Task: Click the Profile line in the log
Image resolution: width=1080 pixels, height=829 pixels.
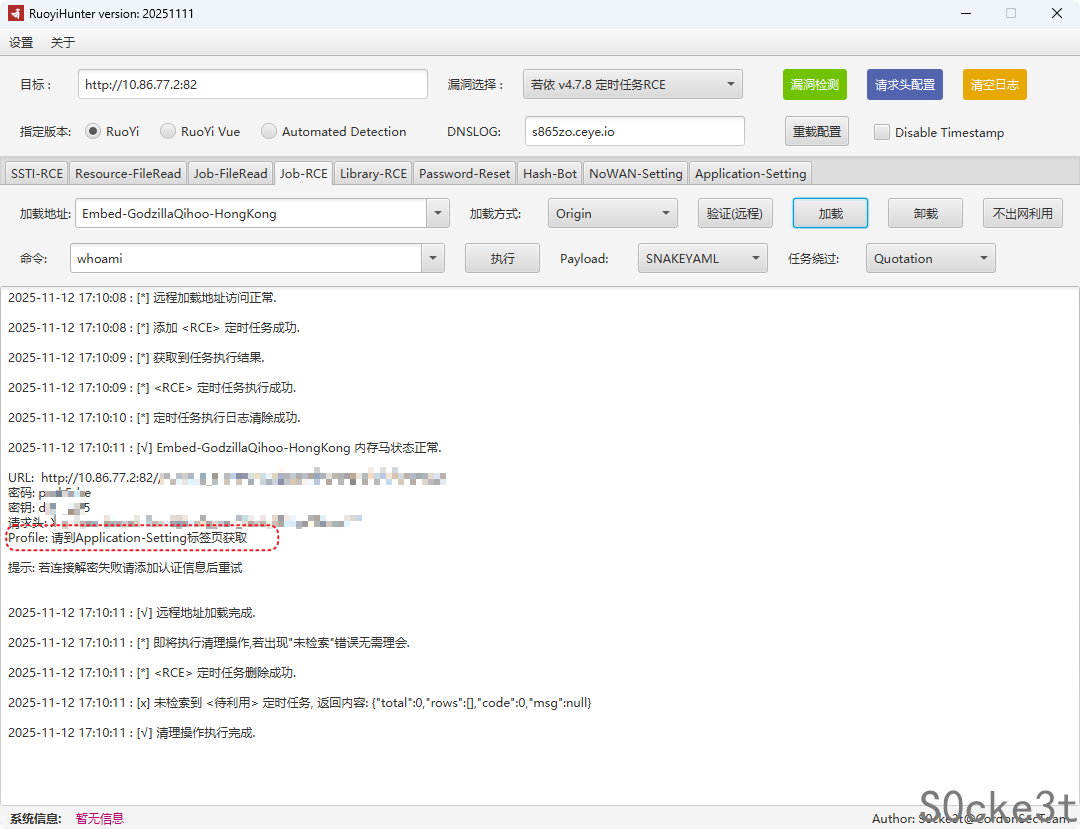Action: (127, 538)
